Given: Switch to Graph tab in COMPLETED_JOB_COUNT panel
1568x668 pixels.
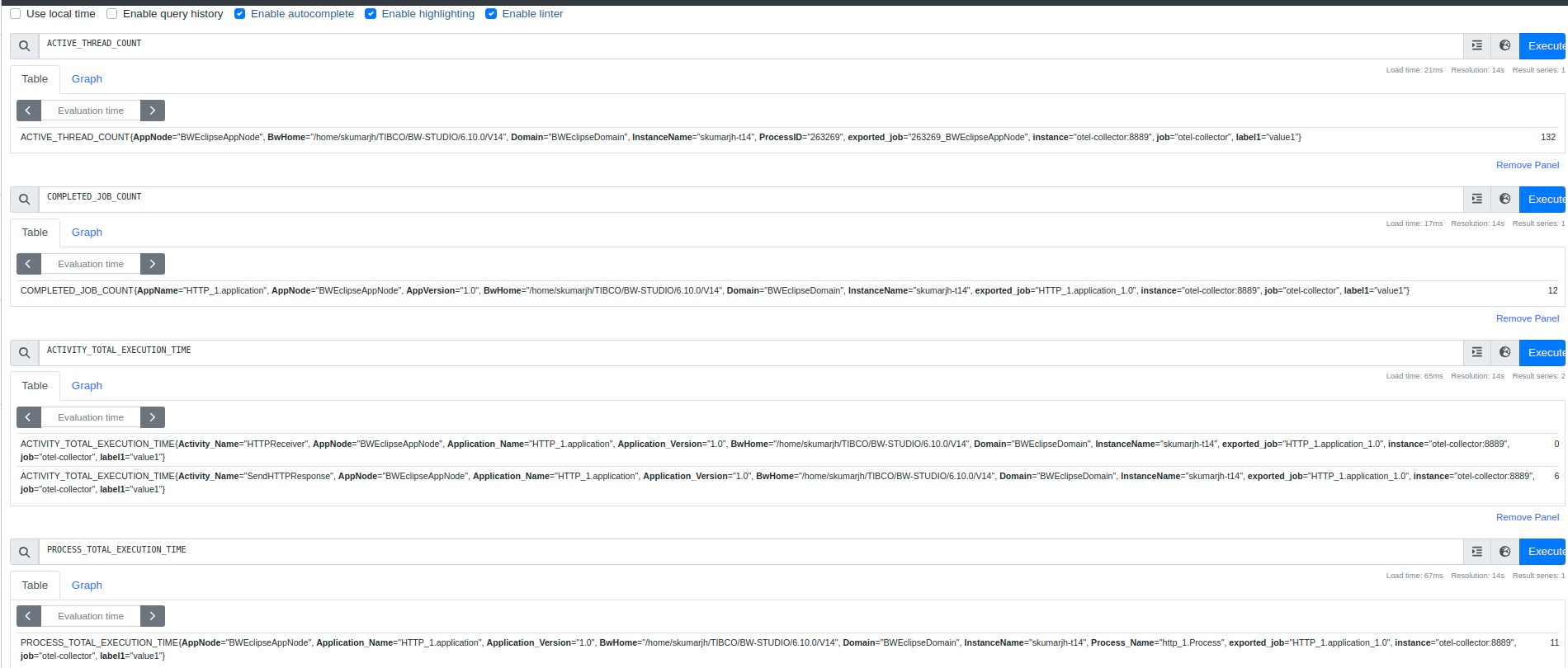Looking at the screenshot, I should coord(87,233).
